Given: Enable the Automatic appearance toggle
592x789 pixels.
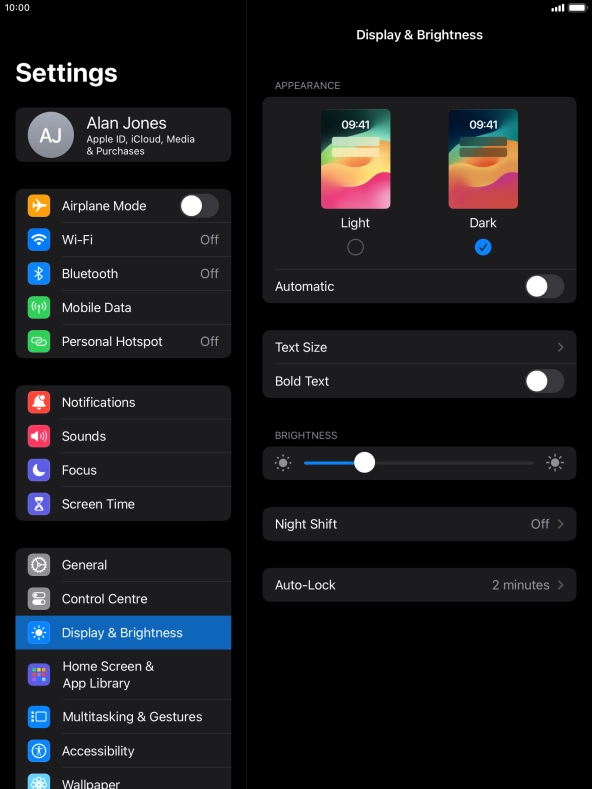Looking at the screenshot, I should (x=545, y=286).
